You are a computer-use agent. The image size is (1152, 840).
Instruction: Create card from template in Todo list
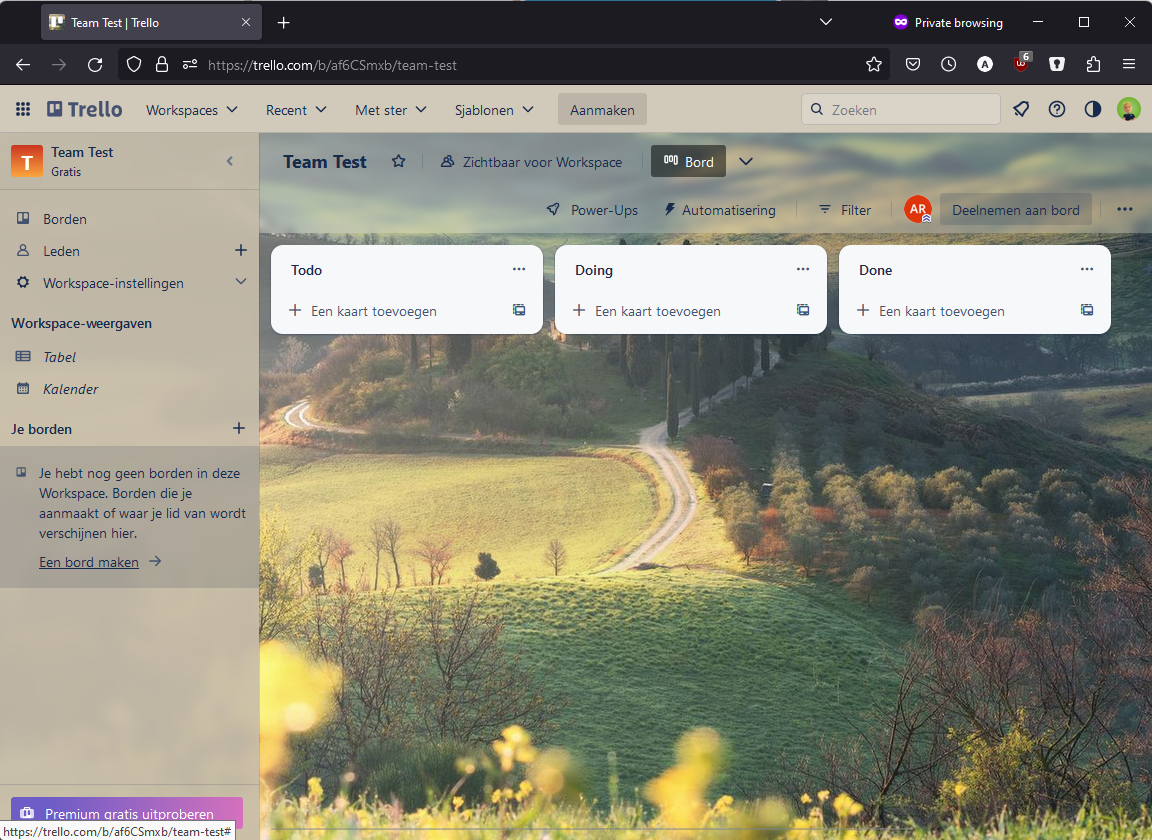[519, 311]
